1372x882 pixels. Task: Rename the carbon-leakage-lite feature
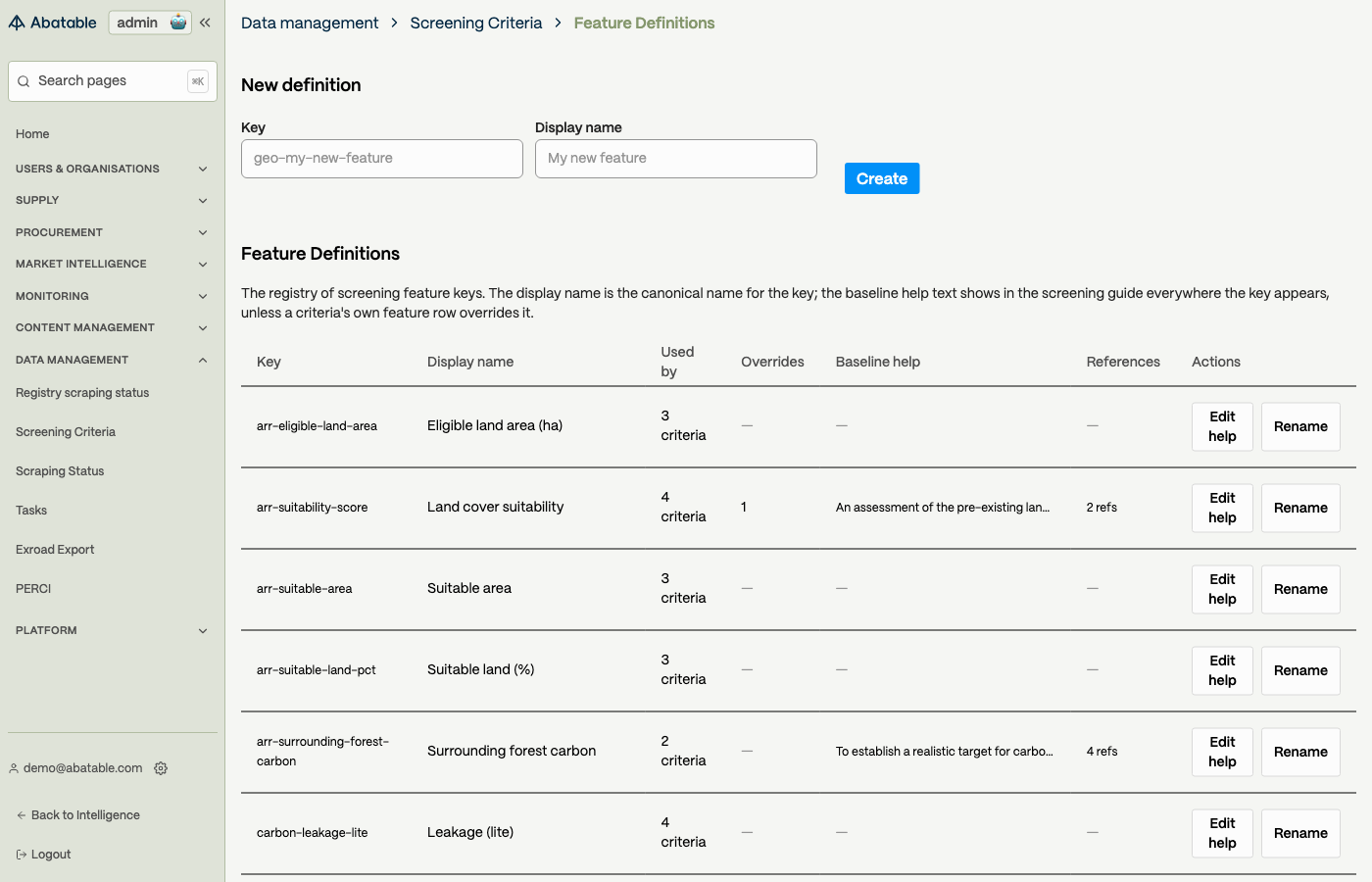point(1300,833)
